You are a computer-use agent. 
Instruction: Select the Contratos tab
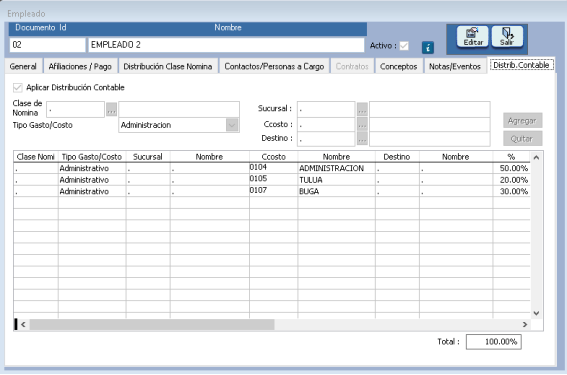point(352,67)
